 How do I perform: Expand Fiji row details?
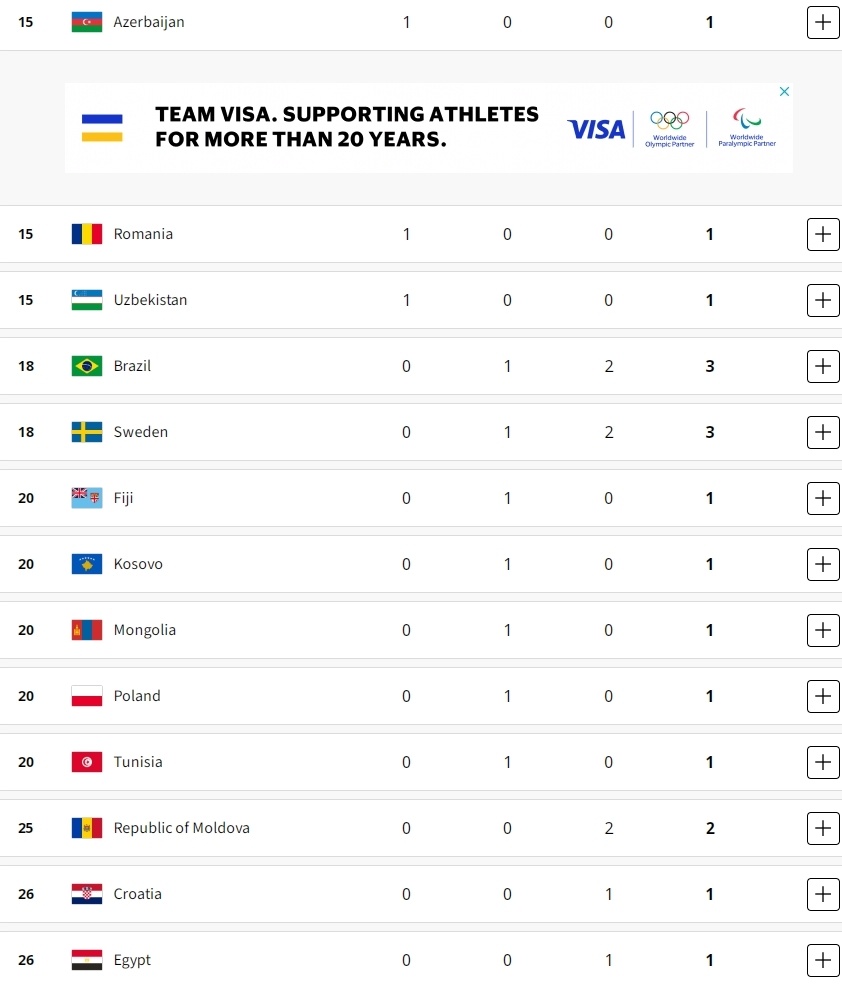click(x=823, y=498)
